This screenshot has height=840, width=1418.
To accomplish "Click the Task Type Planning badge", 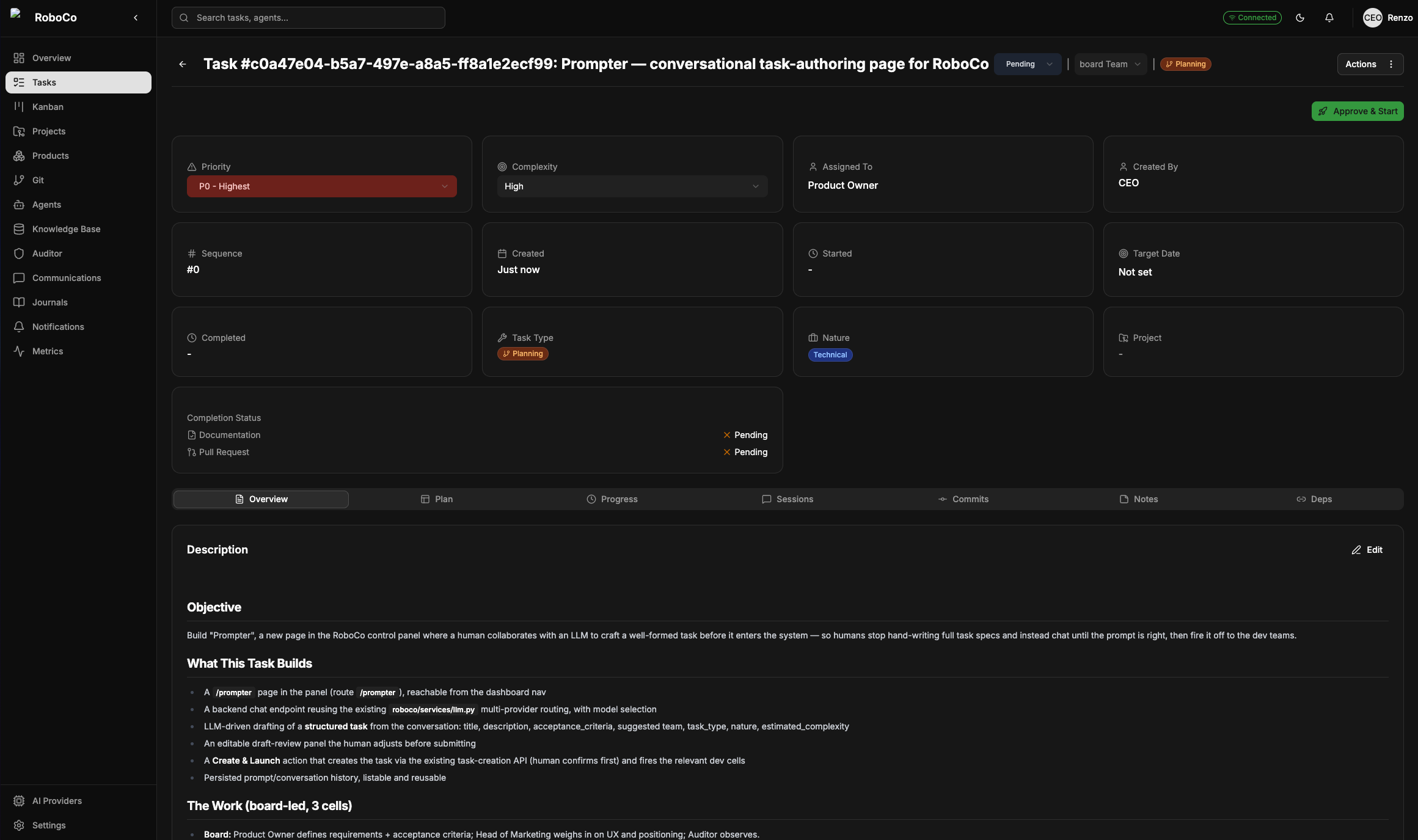I will (x=523, y=354).
